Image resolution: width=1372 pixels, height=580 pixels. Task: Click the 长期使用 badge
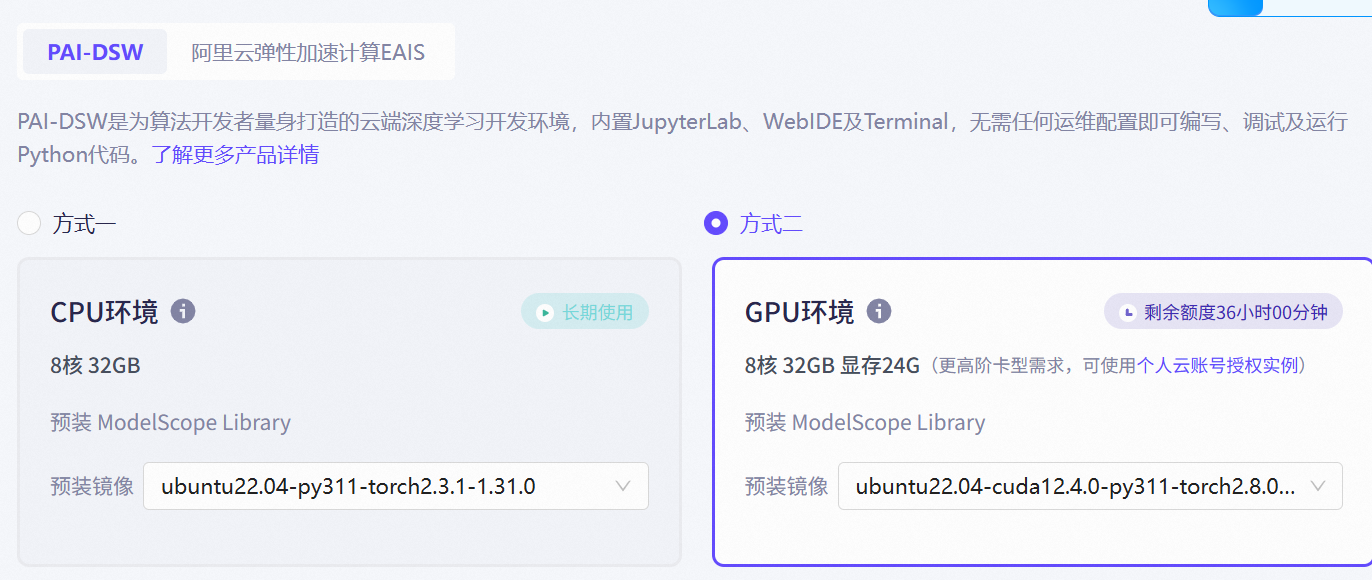pos(585,312)
